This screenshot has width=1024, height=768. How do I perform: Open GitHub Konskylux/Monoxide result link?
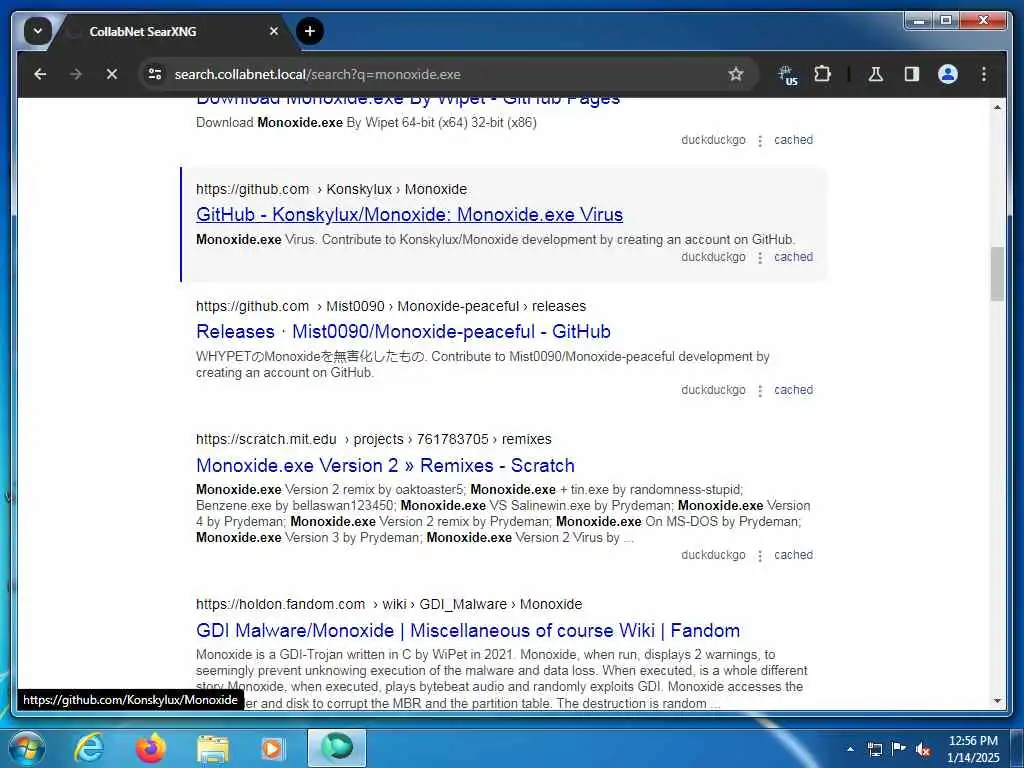tap(409, 214)
